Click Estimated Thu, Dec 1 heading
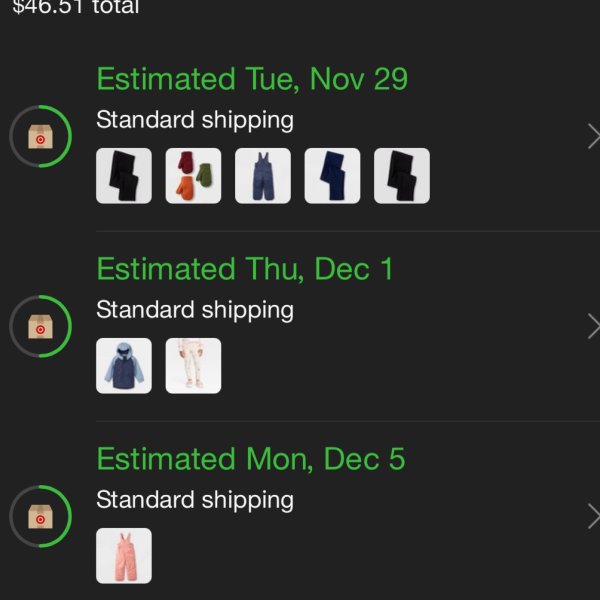This screenshot has height=600, width=600. tap(245, 269)
